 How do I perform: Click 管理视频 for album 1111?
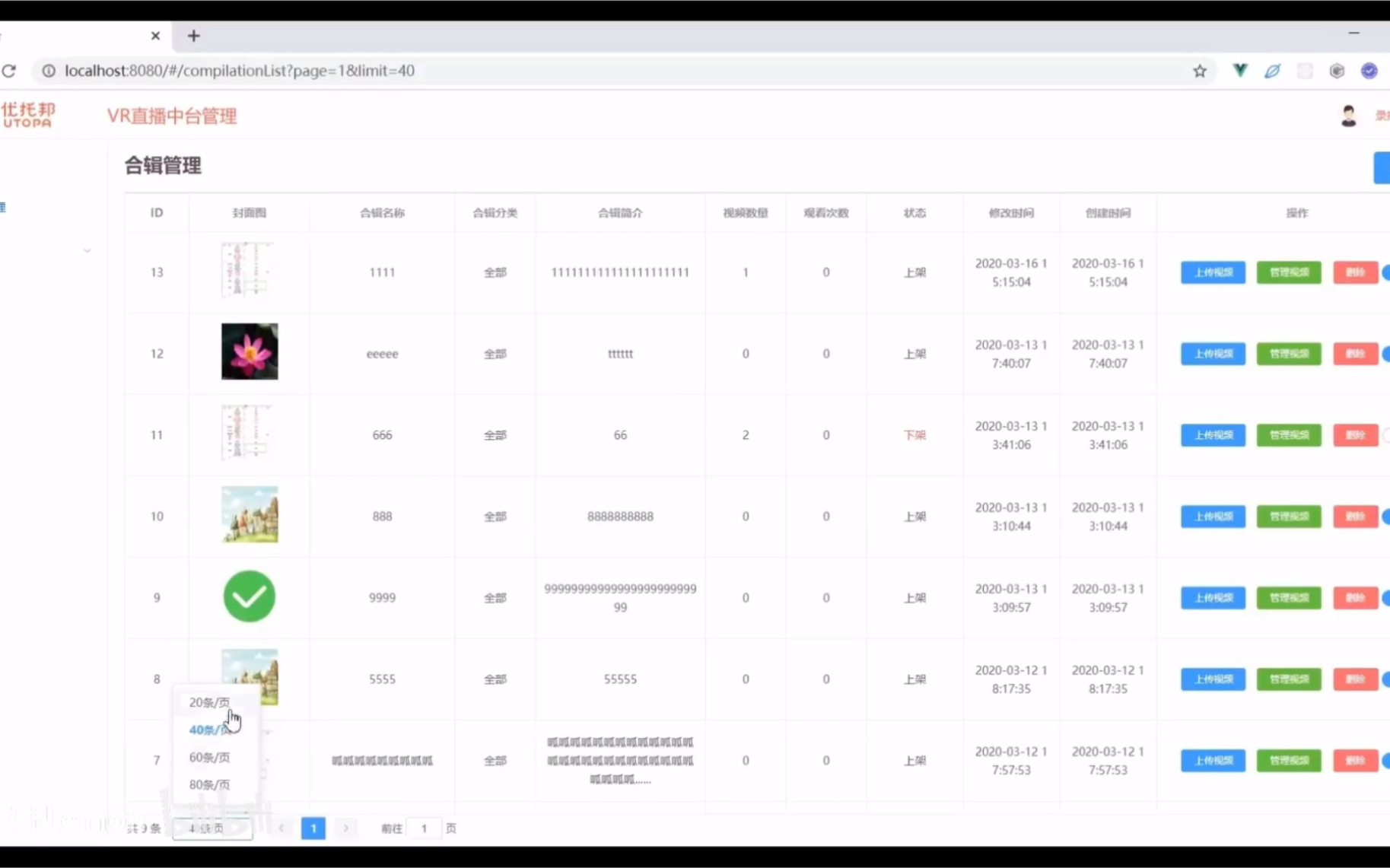[1289, 272]
